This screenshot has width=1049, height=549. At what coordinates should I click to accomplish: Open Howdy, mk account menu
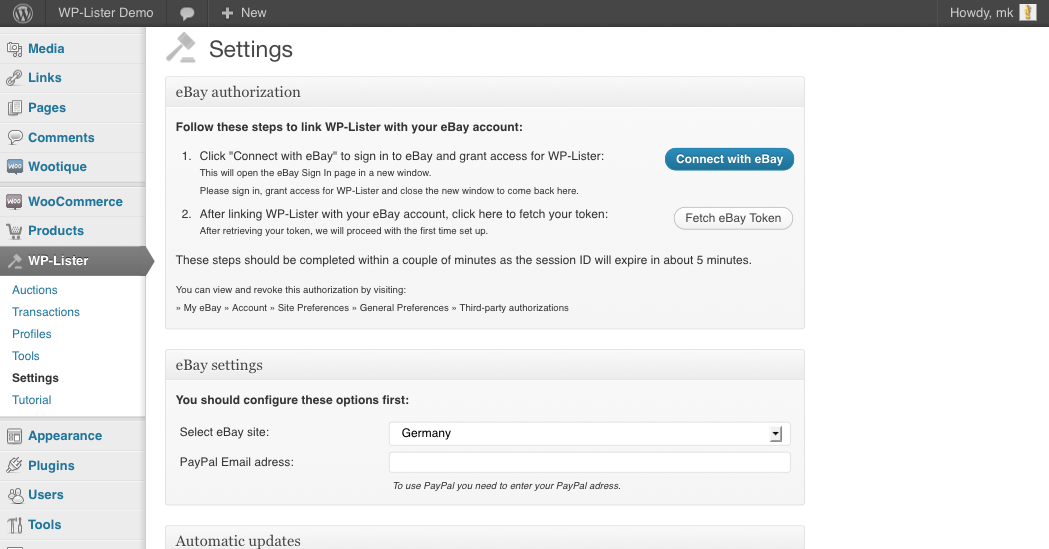click(981, 13)
